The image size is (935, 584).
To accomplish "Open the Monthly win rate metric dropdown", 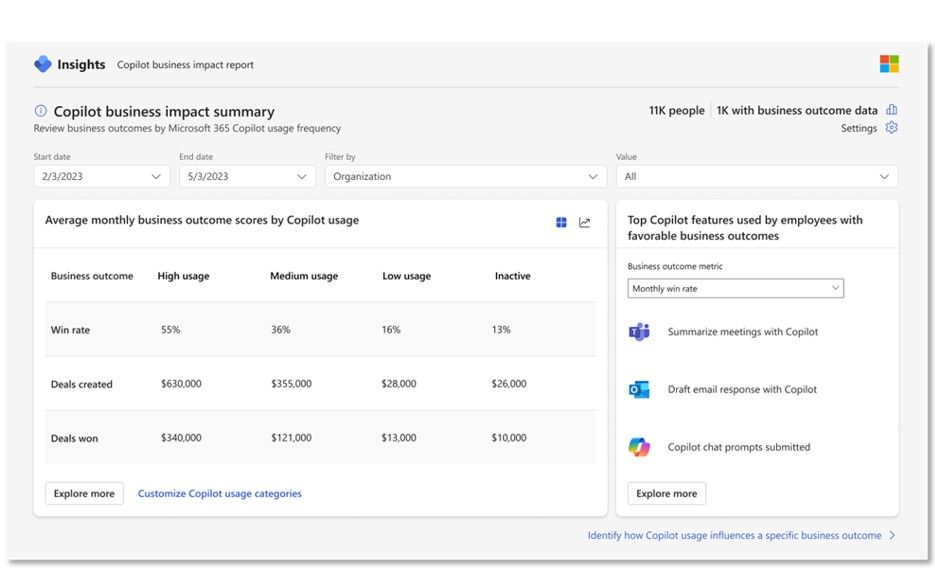I will tap(735, 288).
